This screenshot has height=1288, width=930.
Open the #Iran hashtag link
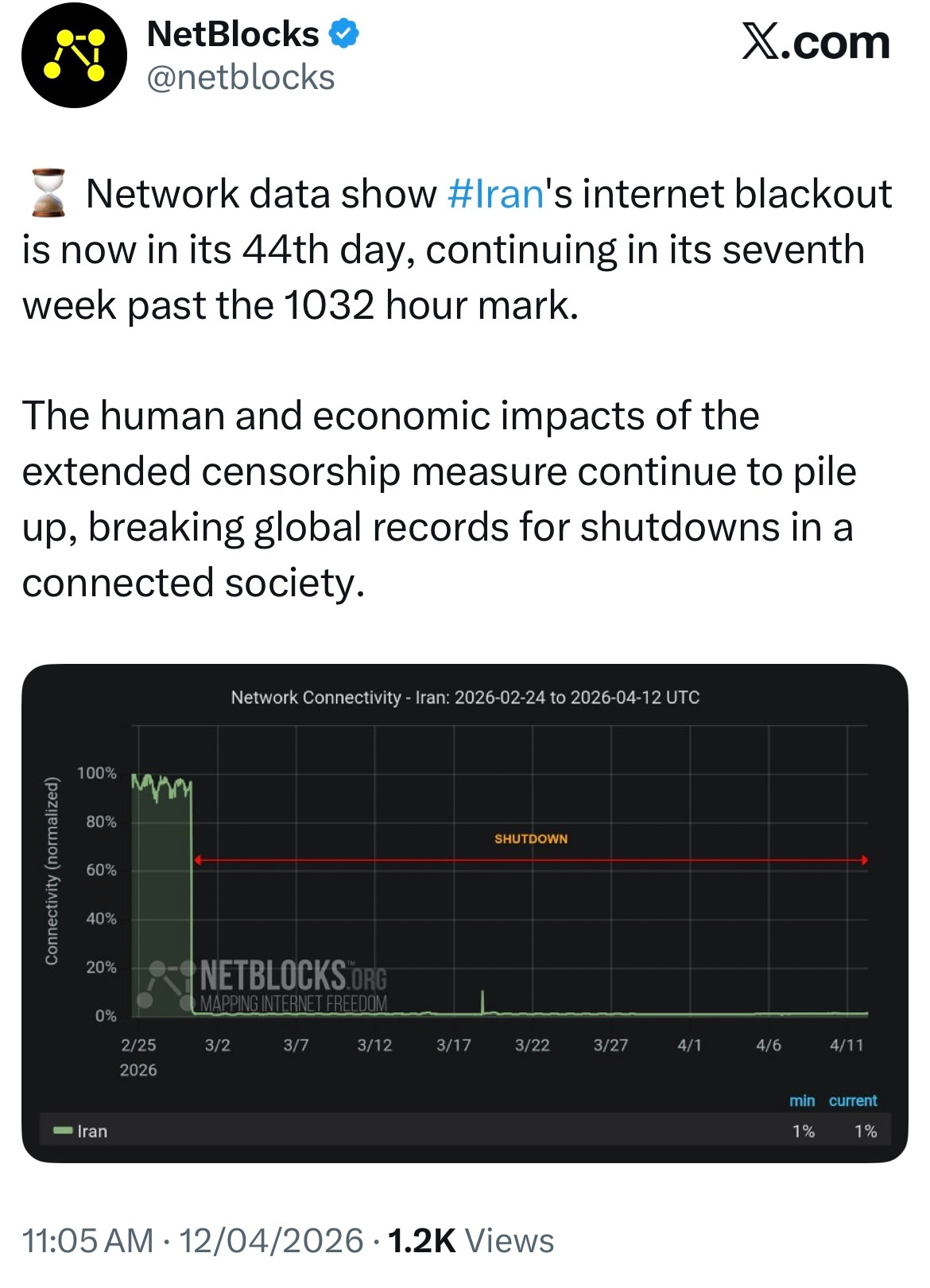[495, 194]
